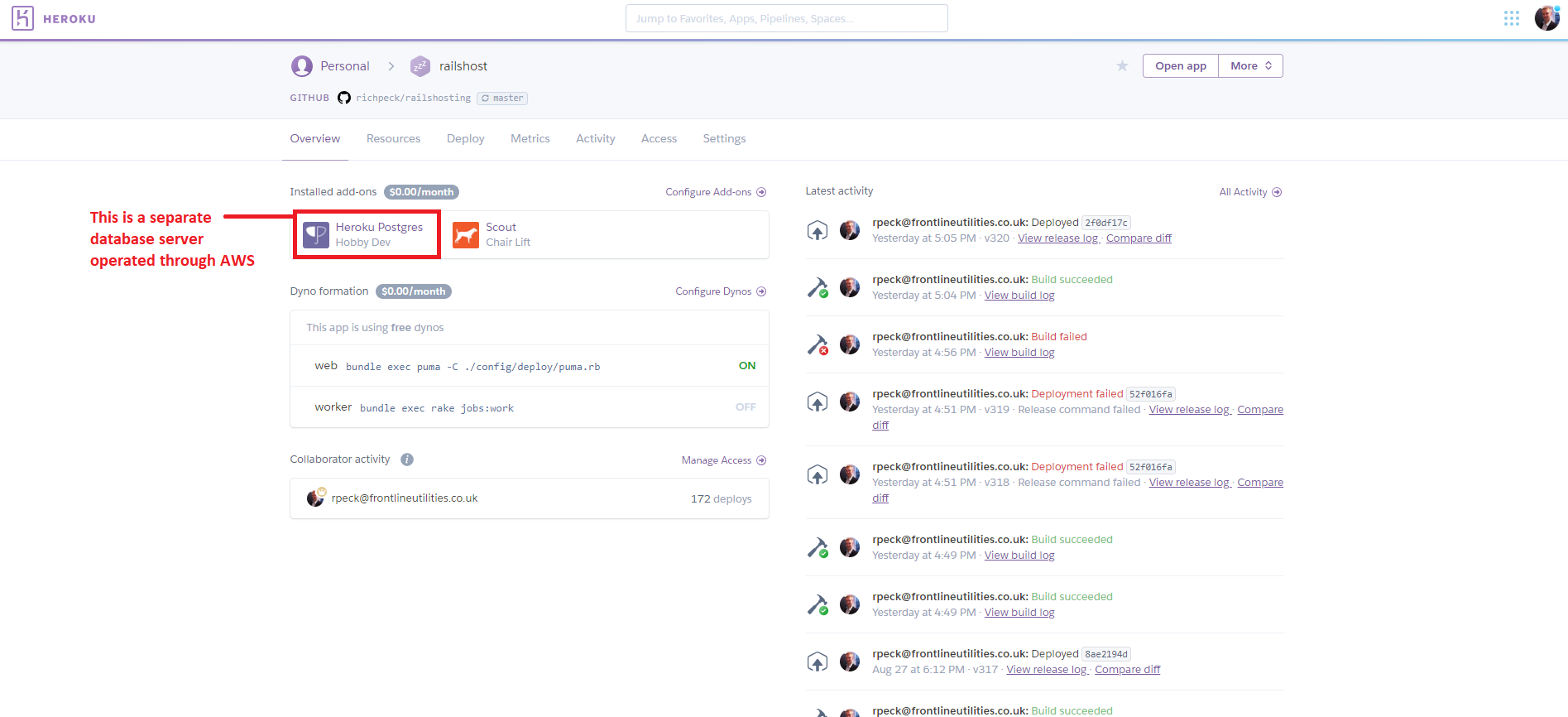Open View release log for v319

pos(1189,410)
